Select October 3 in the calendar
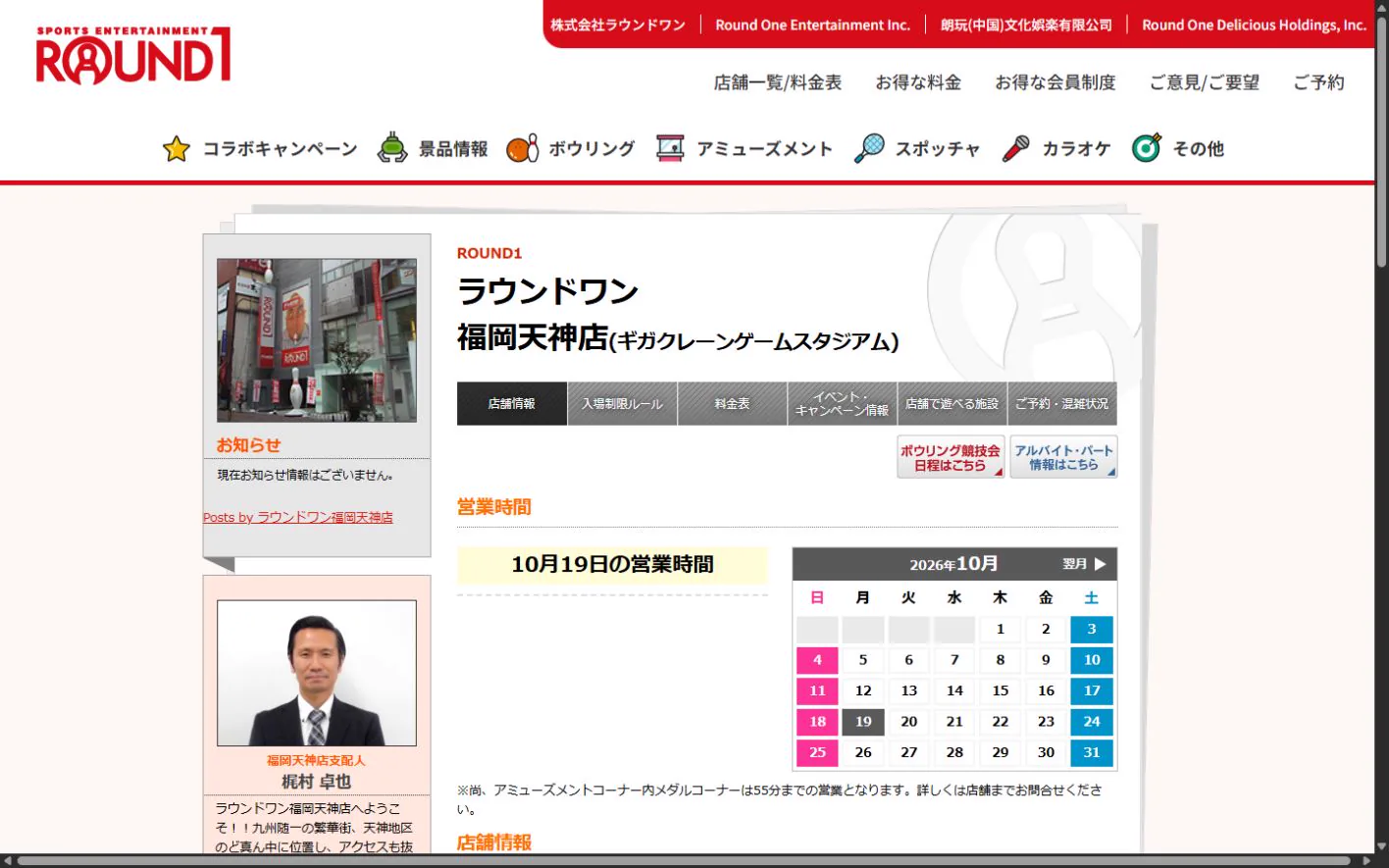Viewport: 1389px width, 868px height. [x=1092, y=630]
